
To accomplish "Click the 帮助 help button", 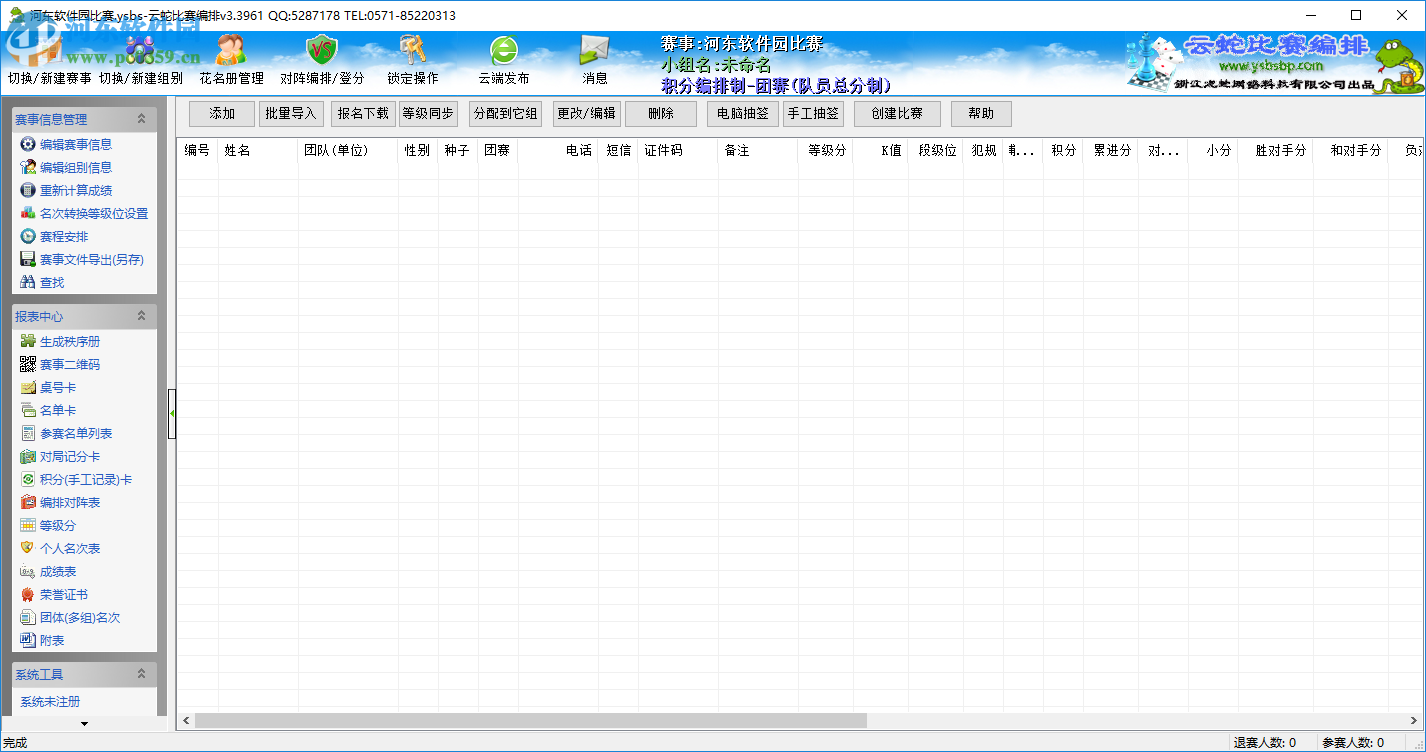I will click(980, 113).
